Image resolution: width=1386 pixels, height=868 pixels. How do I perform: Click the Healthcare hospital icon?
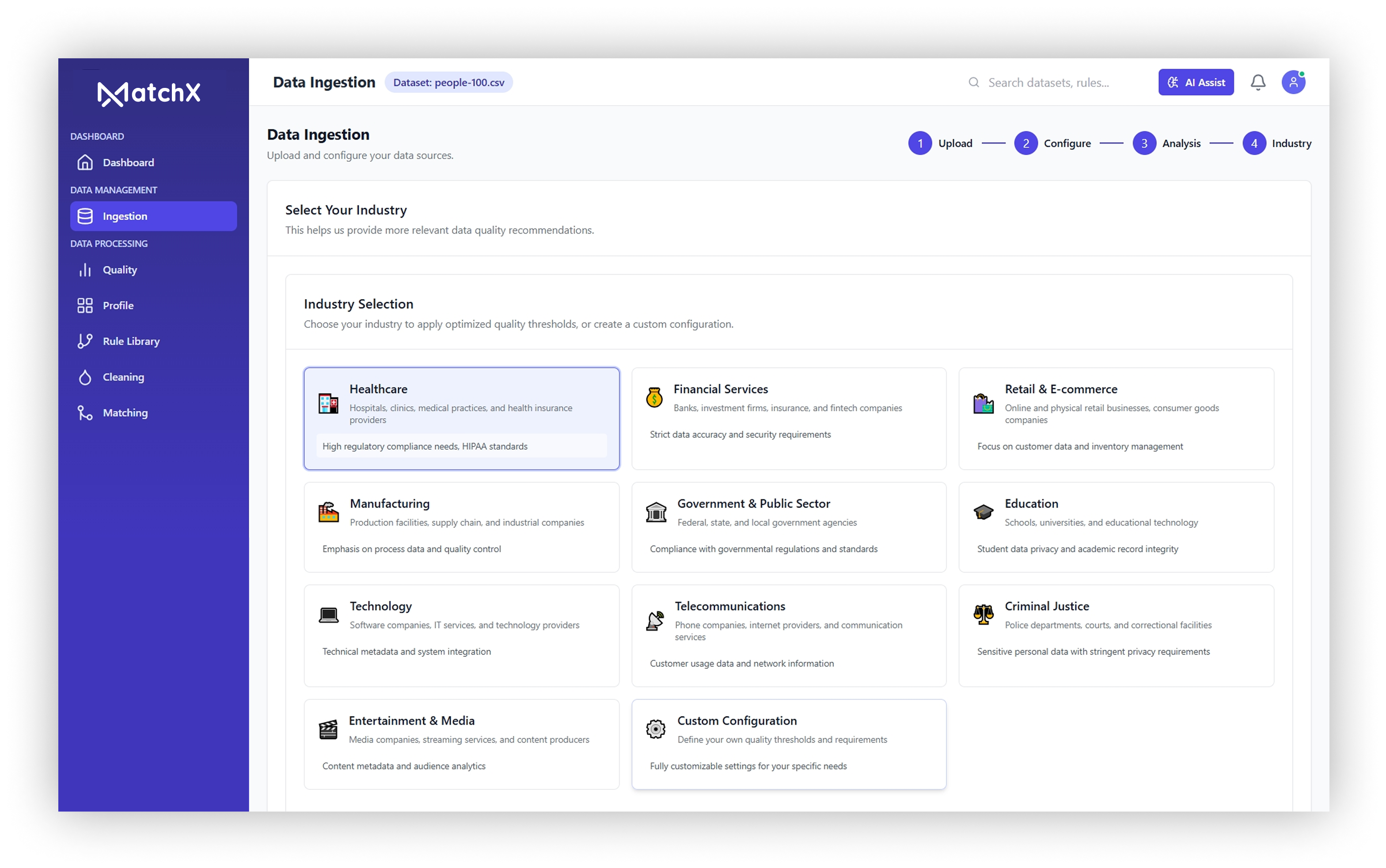pos(328,403)
